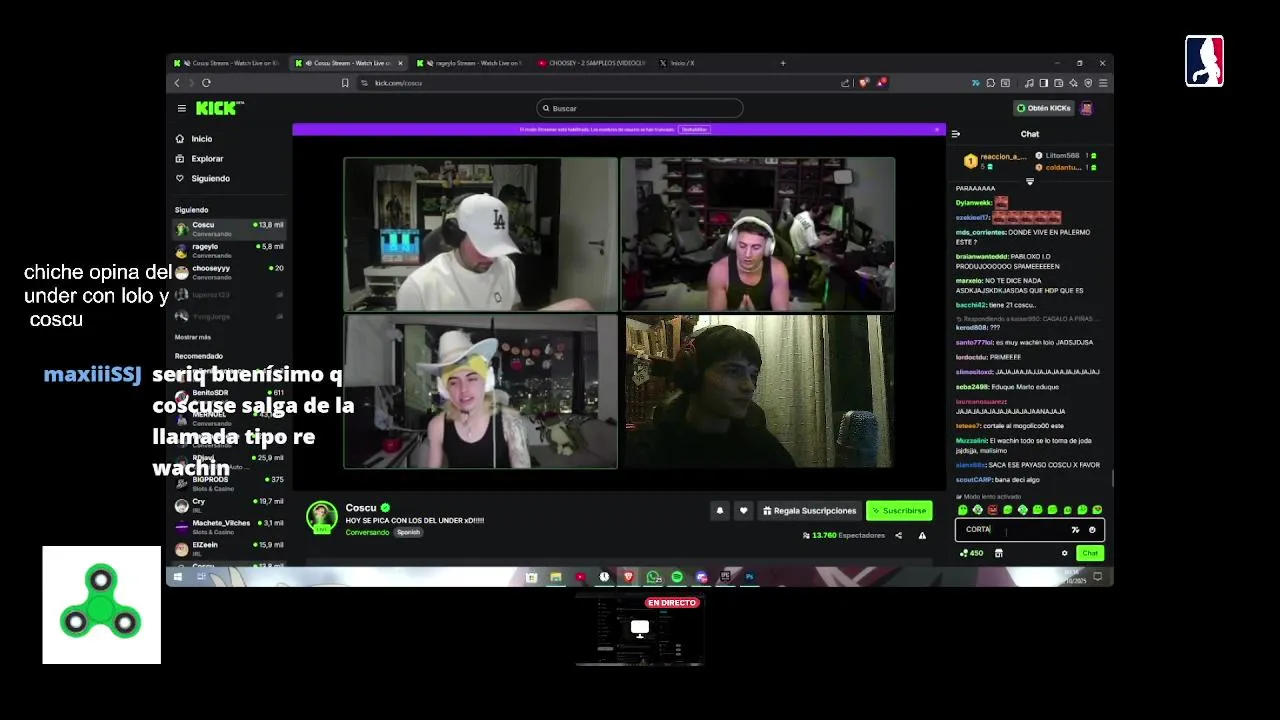Open Photoshop from taskbar
The height and width of the screenshot is (720, 1280).
[x=749, y=577]
